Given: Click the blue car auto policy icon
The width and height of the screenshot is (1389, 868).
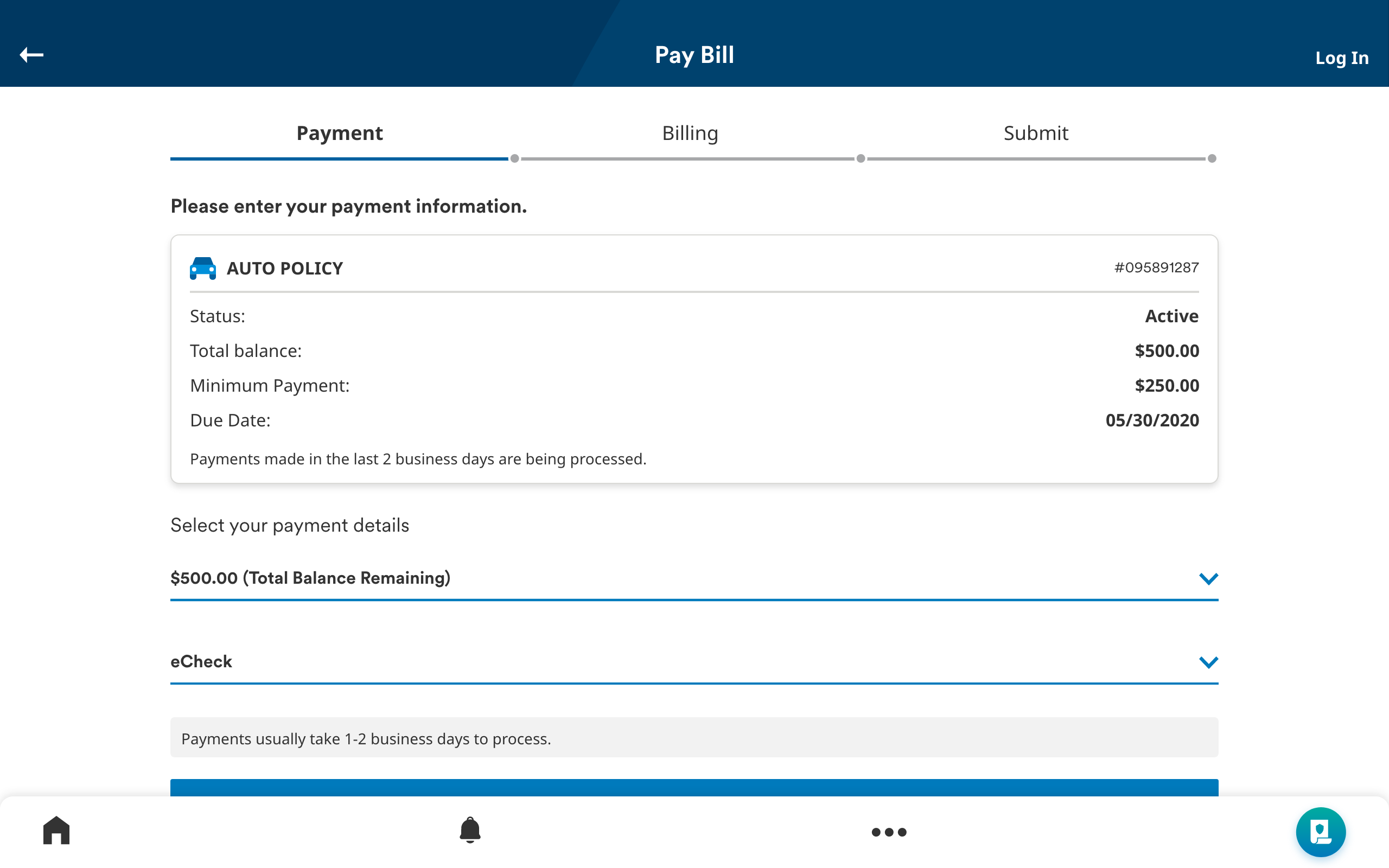Looking at the screenshot, I should (203, 268).
